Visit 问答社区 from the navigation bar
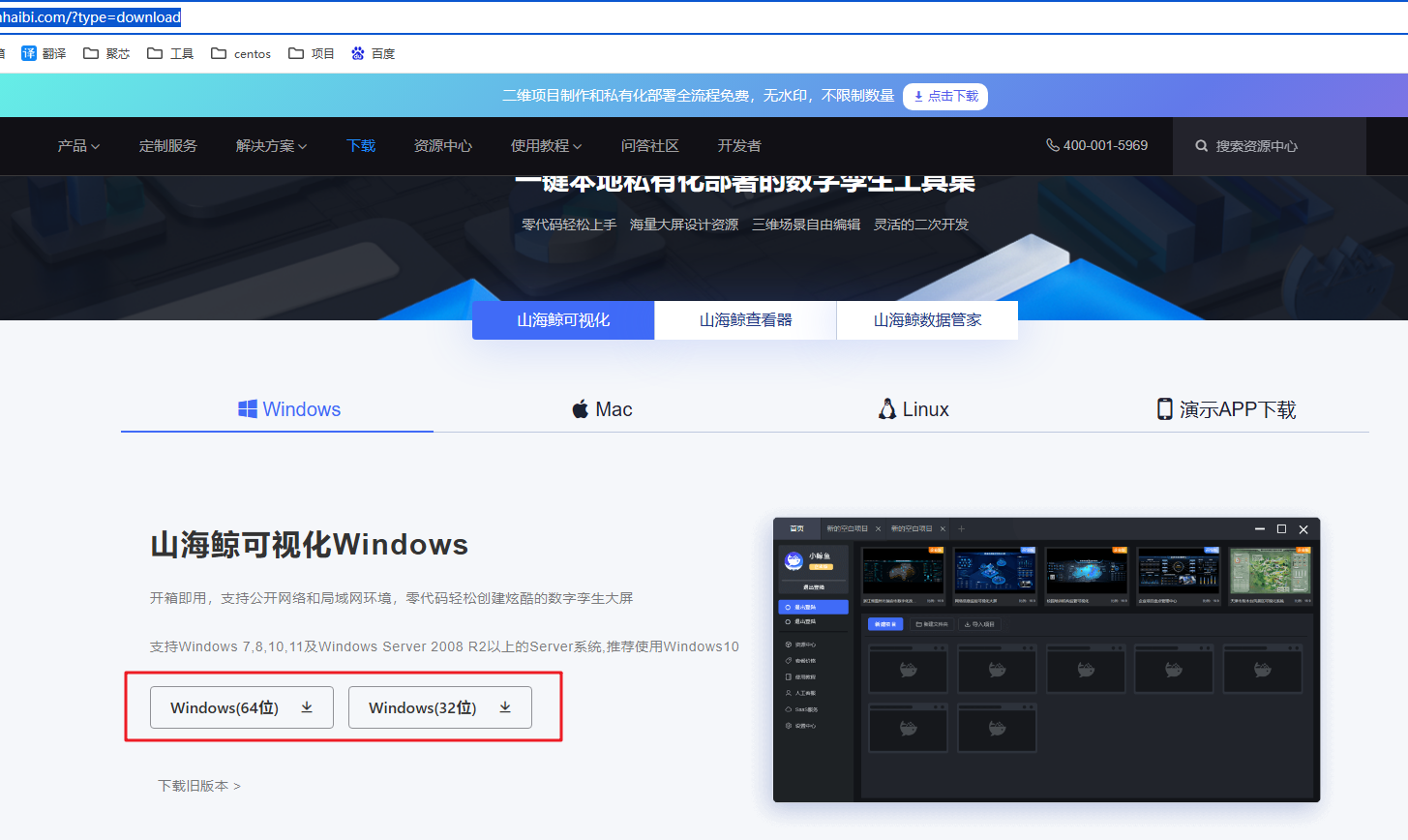 (650, 146)
